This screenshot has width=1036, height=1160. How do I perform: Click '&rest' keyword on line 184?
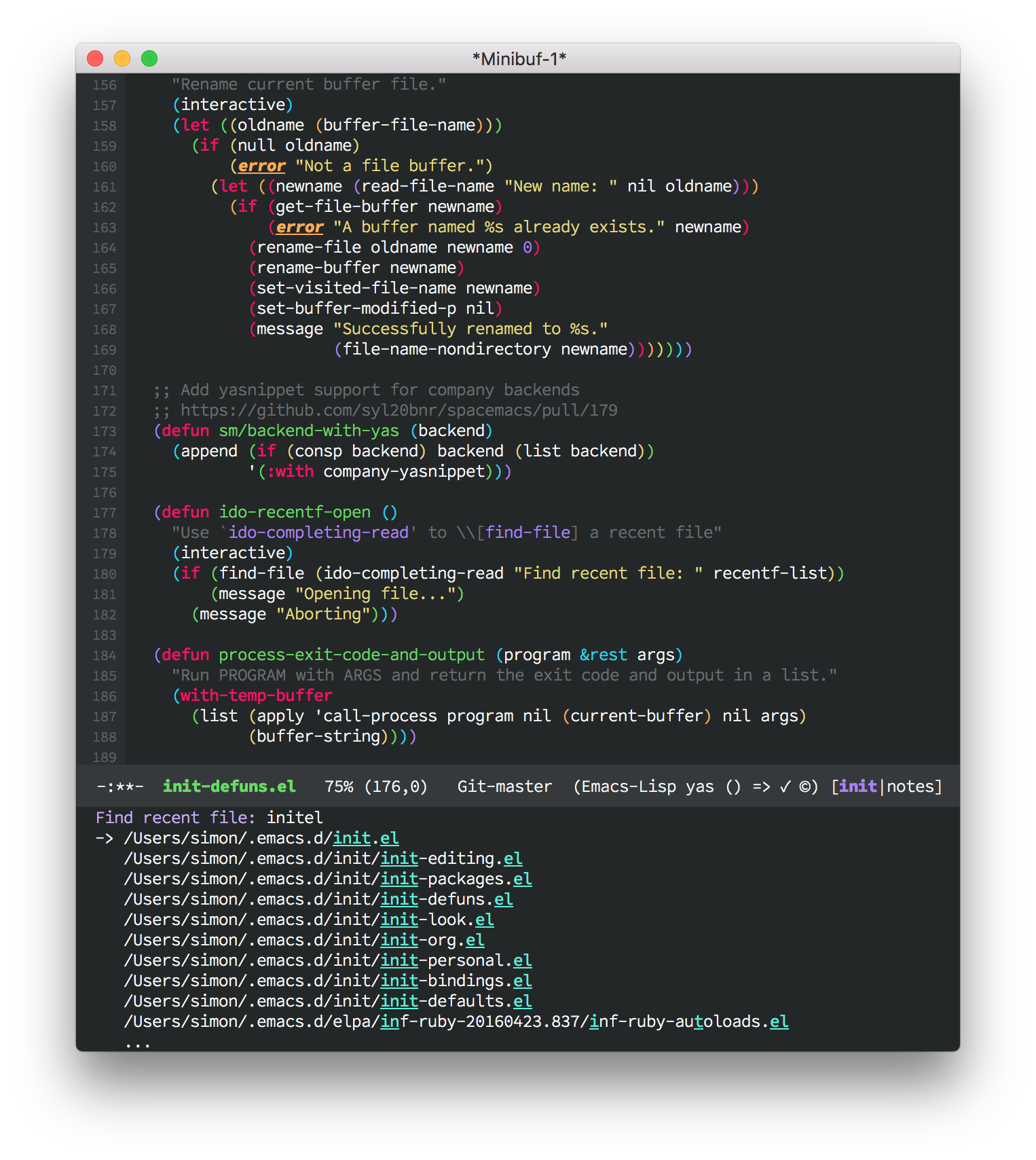pyautogui.click(x=604, y=655)
